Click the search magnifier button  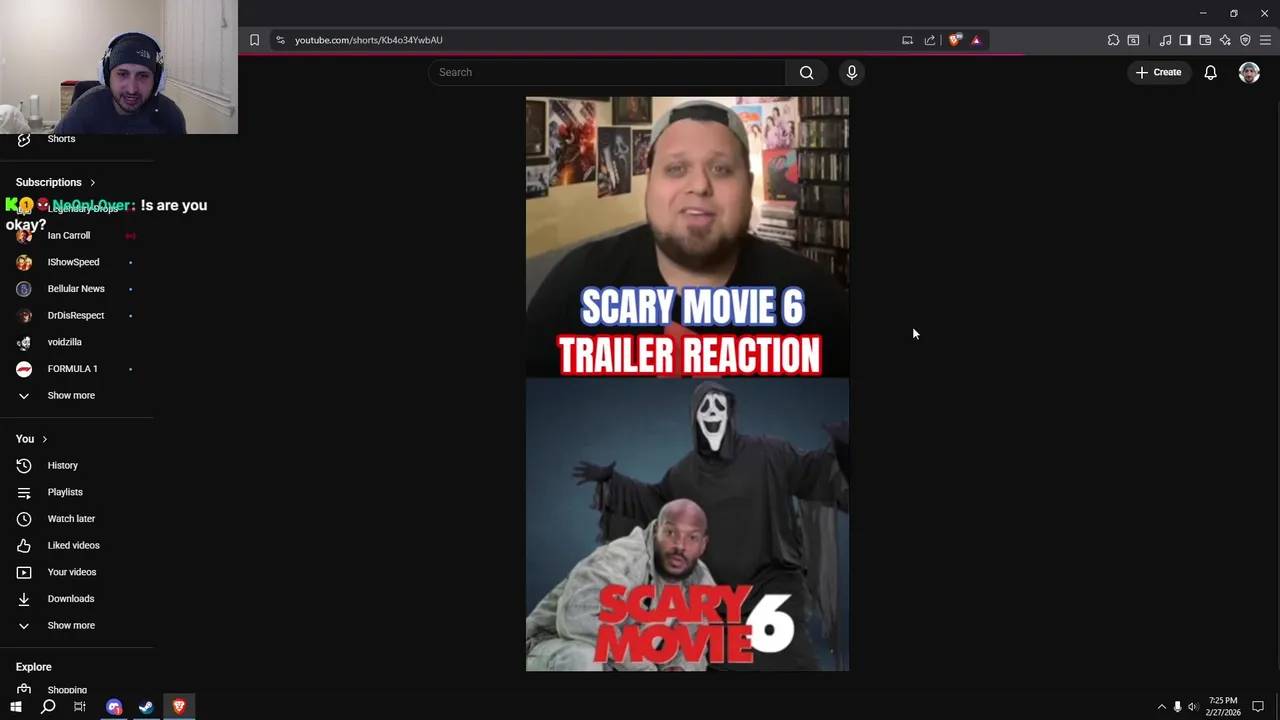coord(806,72)
